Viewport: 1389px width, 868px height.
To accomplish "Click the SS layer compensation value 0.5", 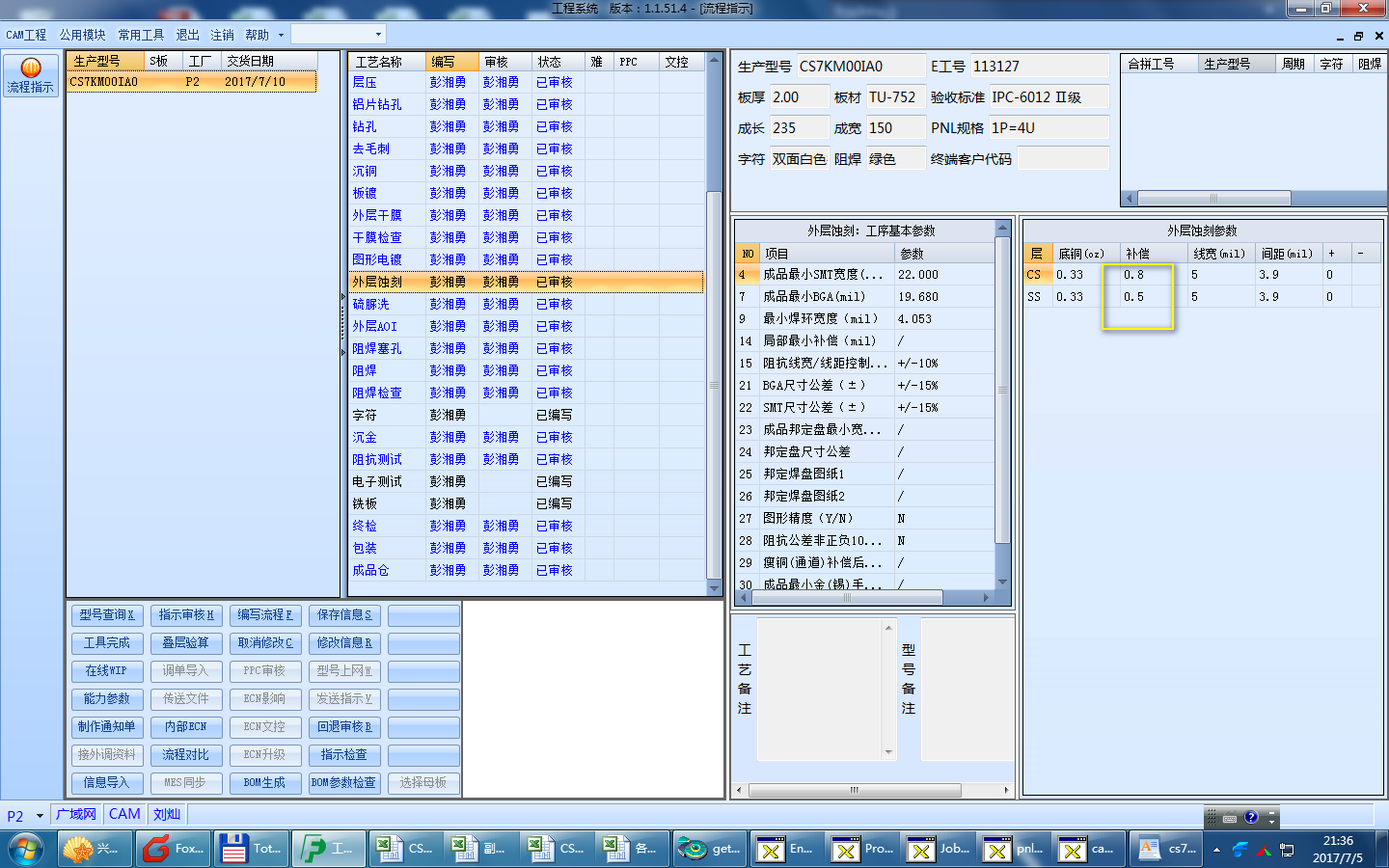I will [1152, 297].
